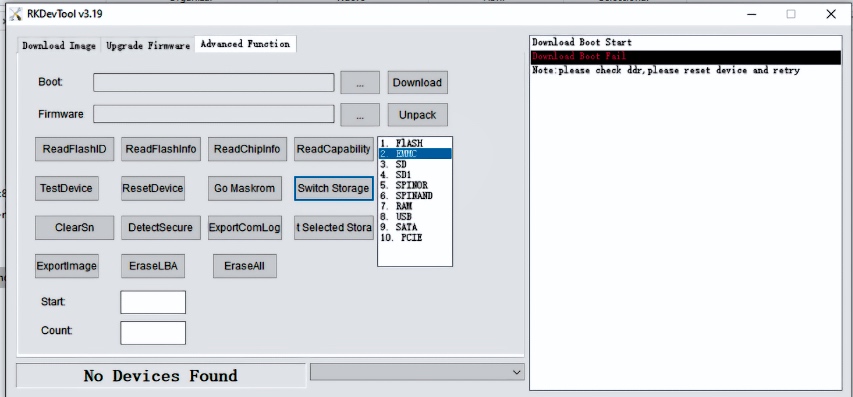Click the Get Selected Storage button
Image resolution: width=853 pixels, height=397 pixels.
(x=333, y=227)
